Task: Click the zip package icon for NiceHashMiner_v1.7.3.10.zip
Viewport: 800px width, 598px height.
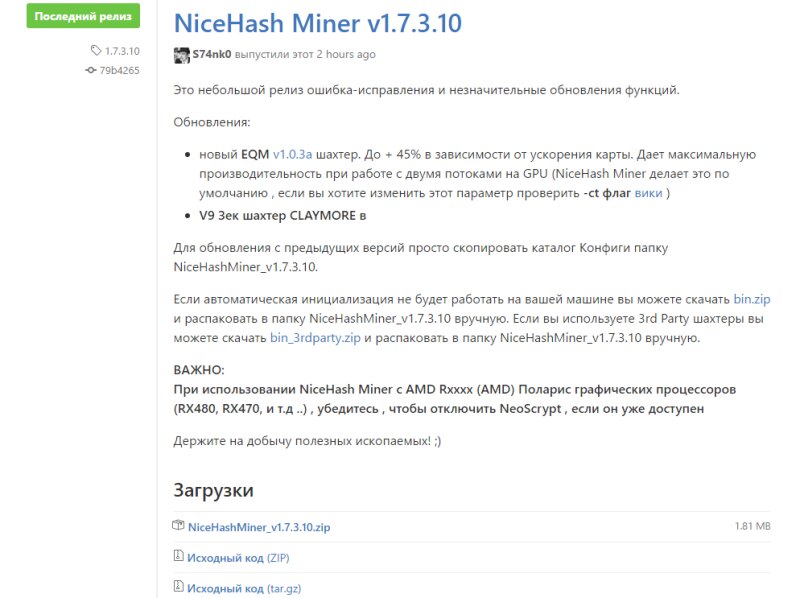Action: tap(179, 525)
